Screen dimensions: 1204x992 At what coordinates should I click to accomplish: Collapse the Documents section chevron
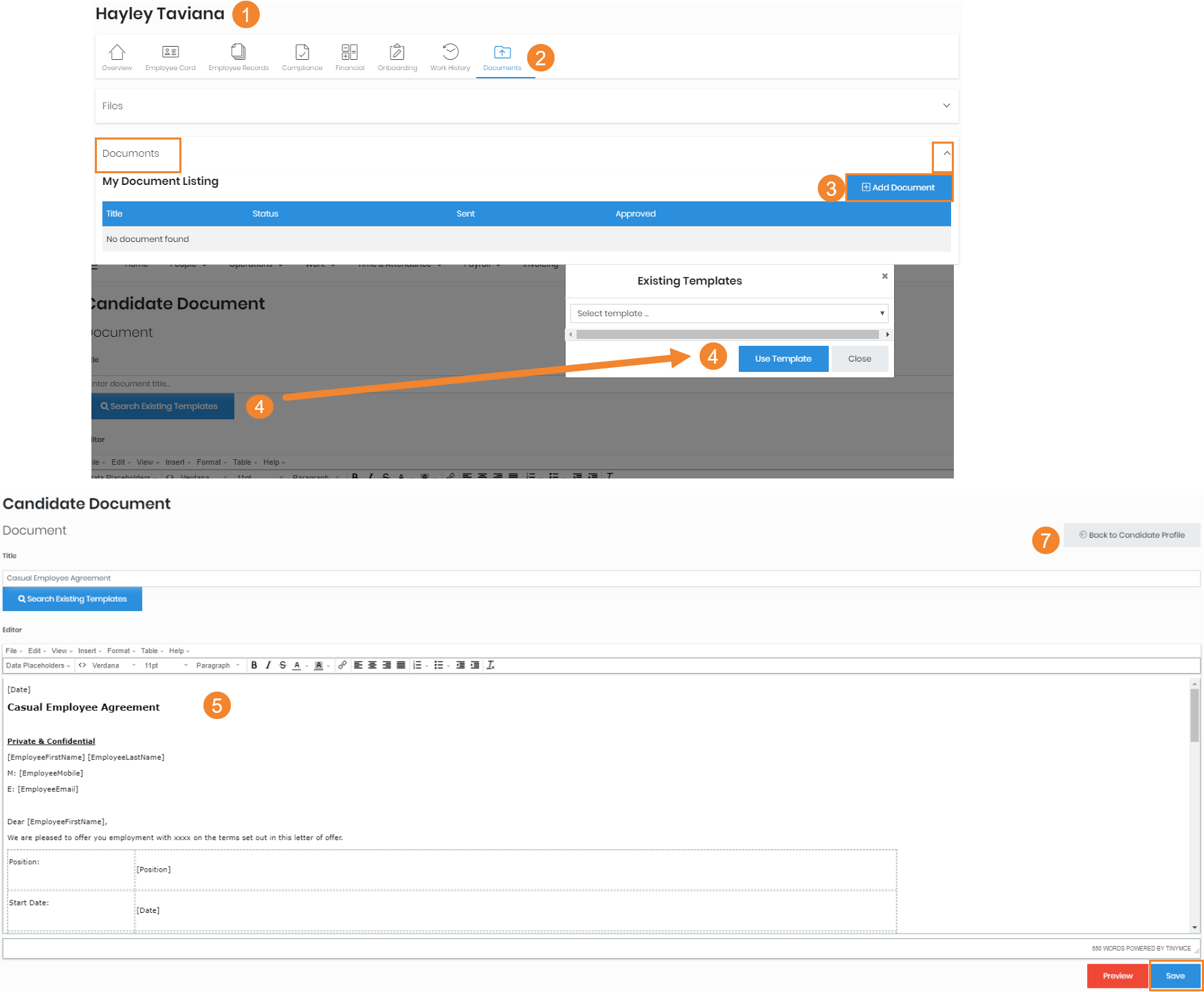coord(946,154)
